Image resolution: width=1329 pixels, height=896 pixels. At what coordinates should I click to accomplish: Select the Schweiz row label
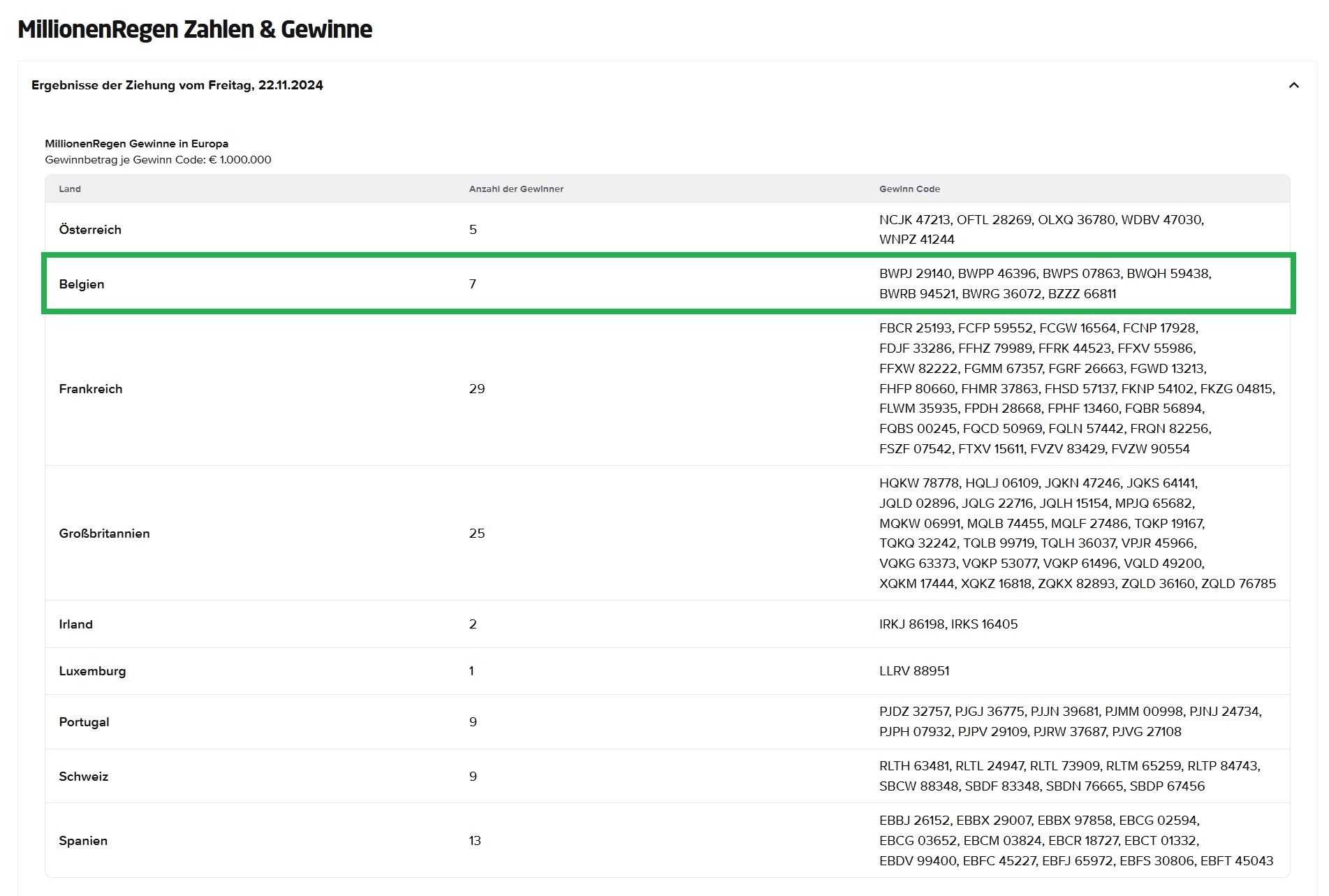coord(84,777)
